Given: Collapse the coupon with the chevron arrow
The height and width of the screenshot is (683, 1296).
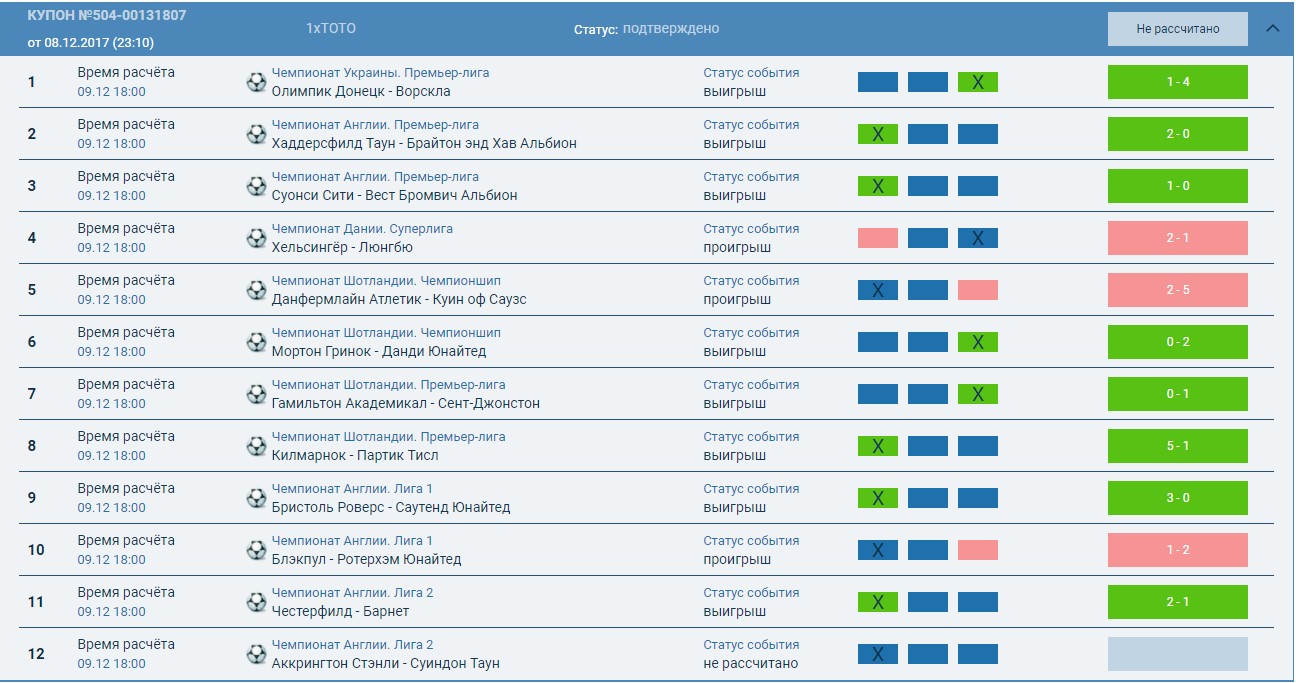Looking at the screenshot, I should [1273, 28].
